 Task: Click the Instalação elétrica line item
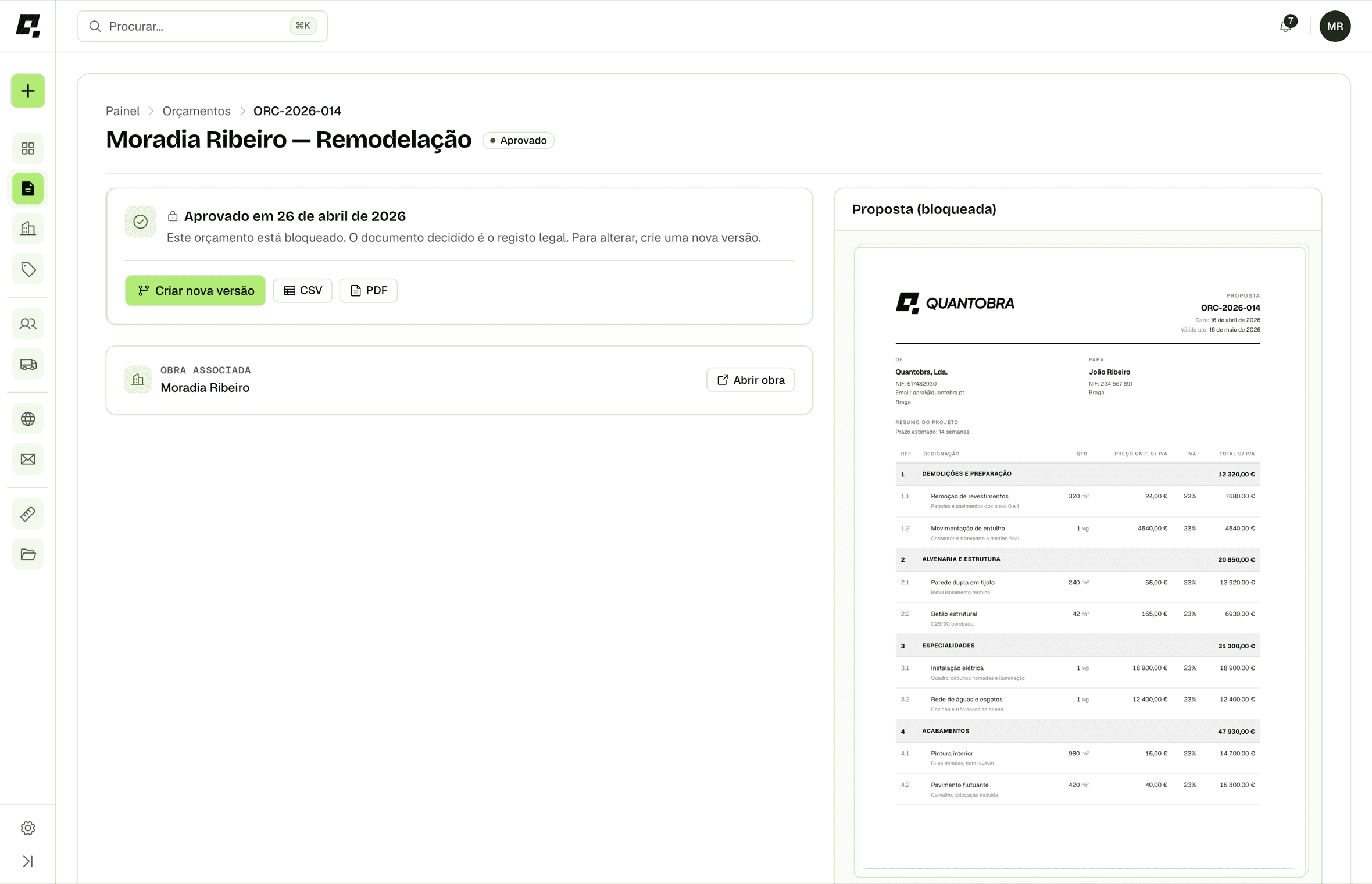coord(1077,673)
